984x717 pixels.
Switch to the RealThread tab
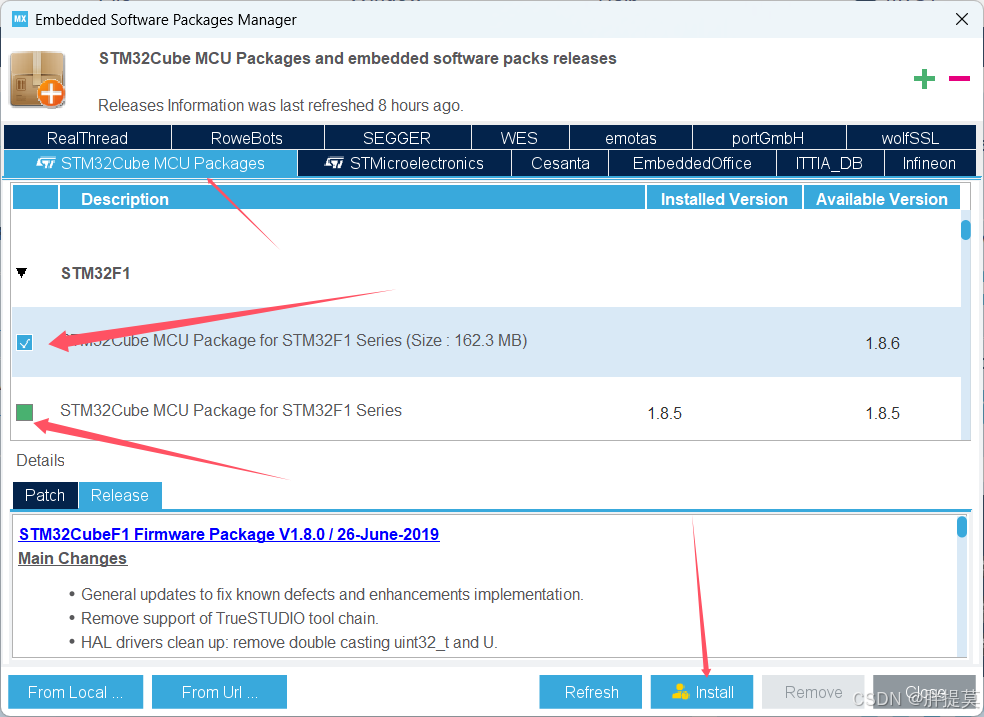87,137
